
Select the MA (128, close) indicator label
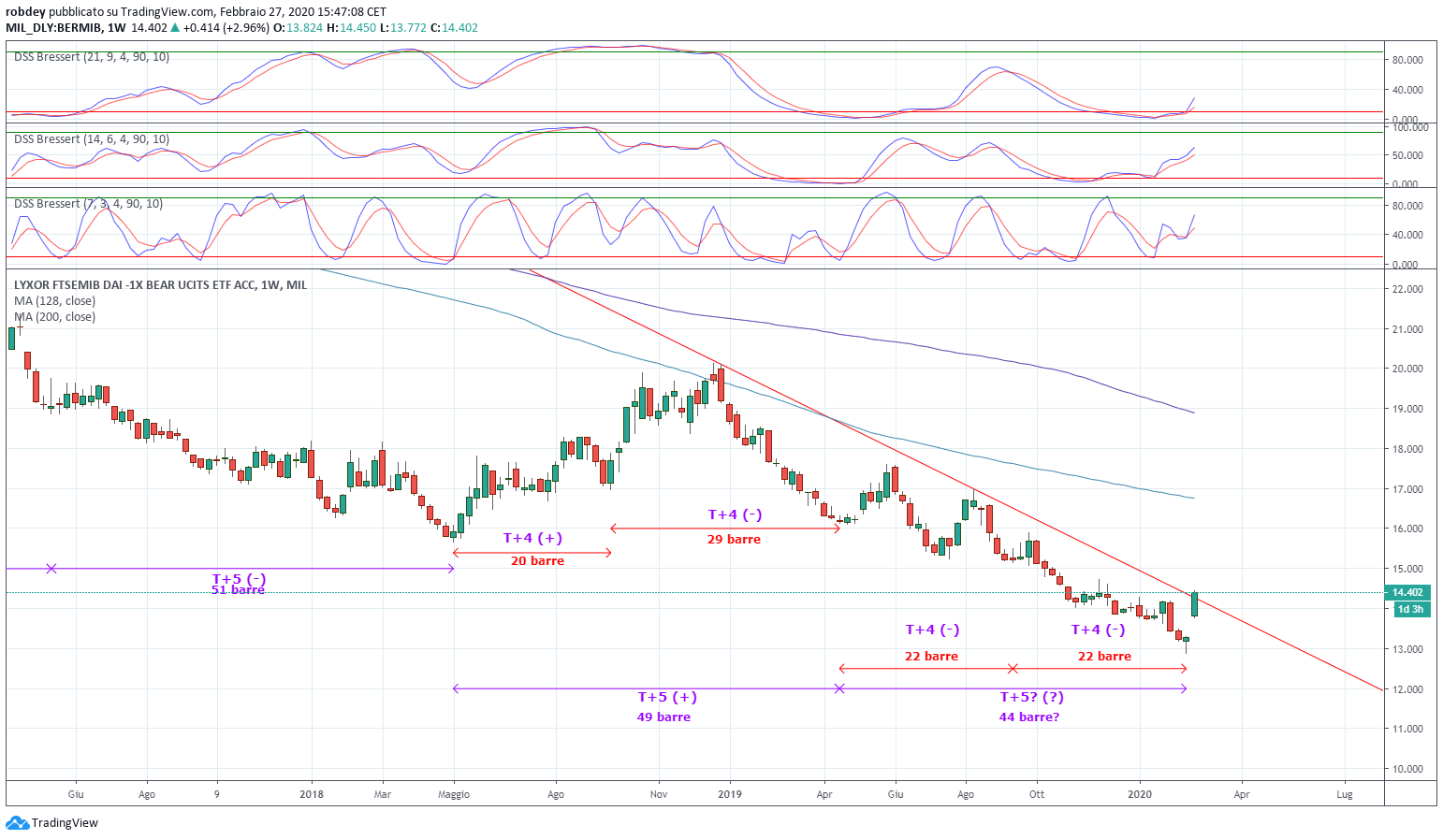[54, 301]
